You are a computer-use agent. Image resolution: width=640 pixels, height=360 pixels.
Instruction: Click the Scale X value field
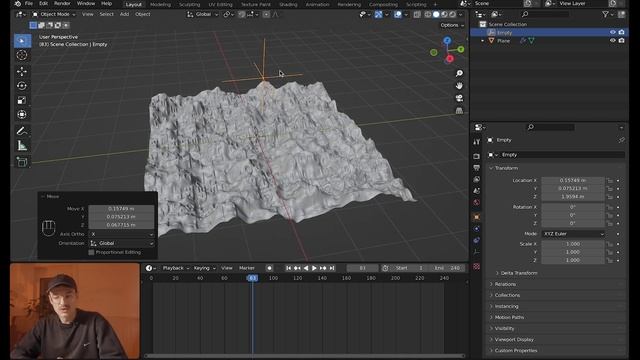pyautogui.click(x=573, y=244)
